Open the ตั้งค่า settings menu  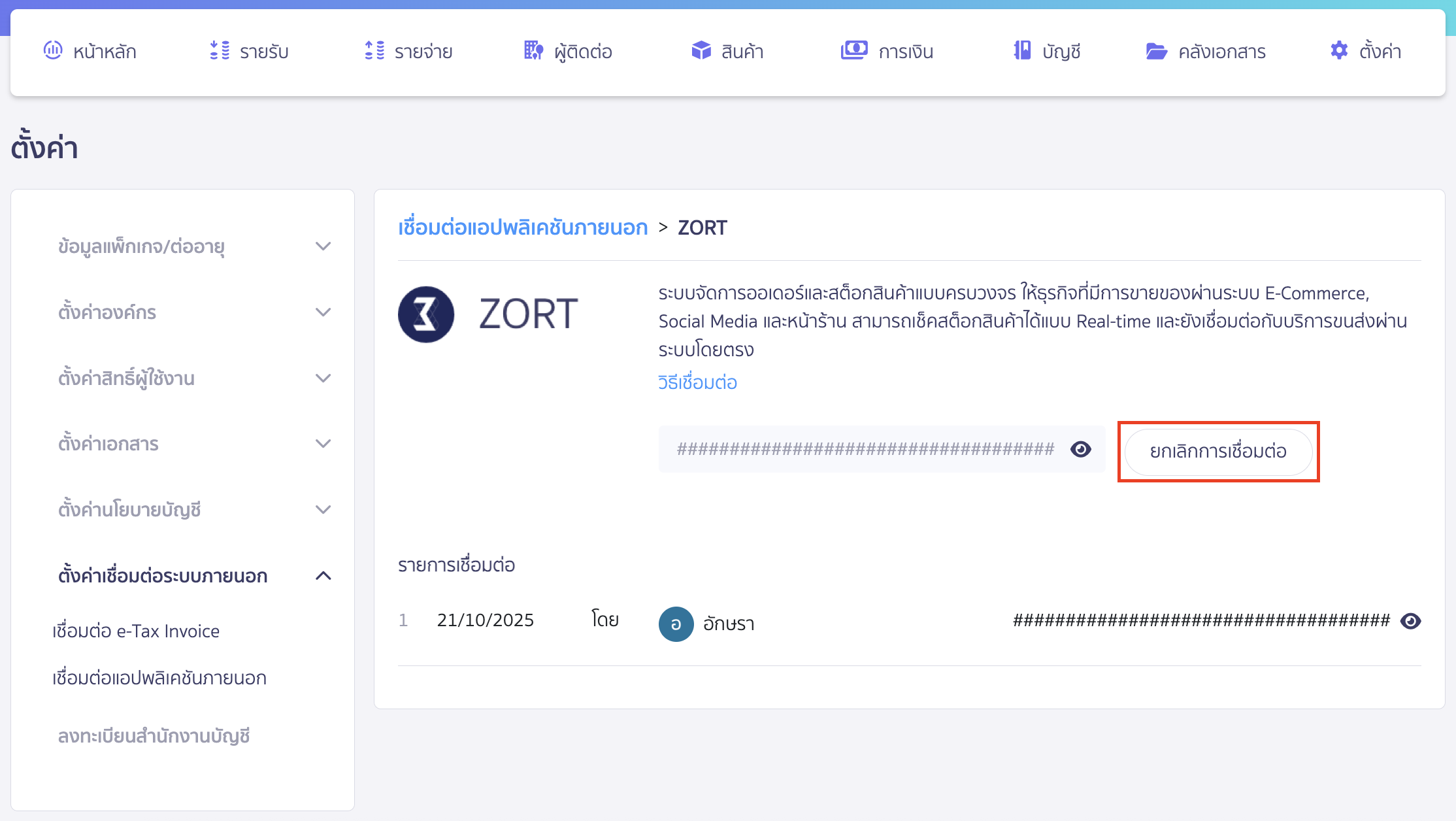[1338, 50]
